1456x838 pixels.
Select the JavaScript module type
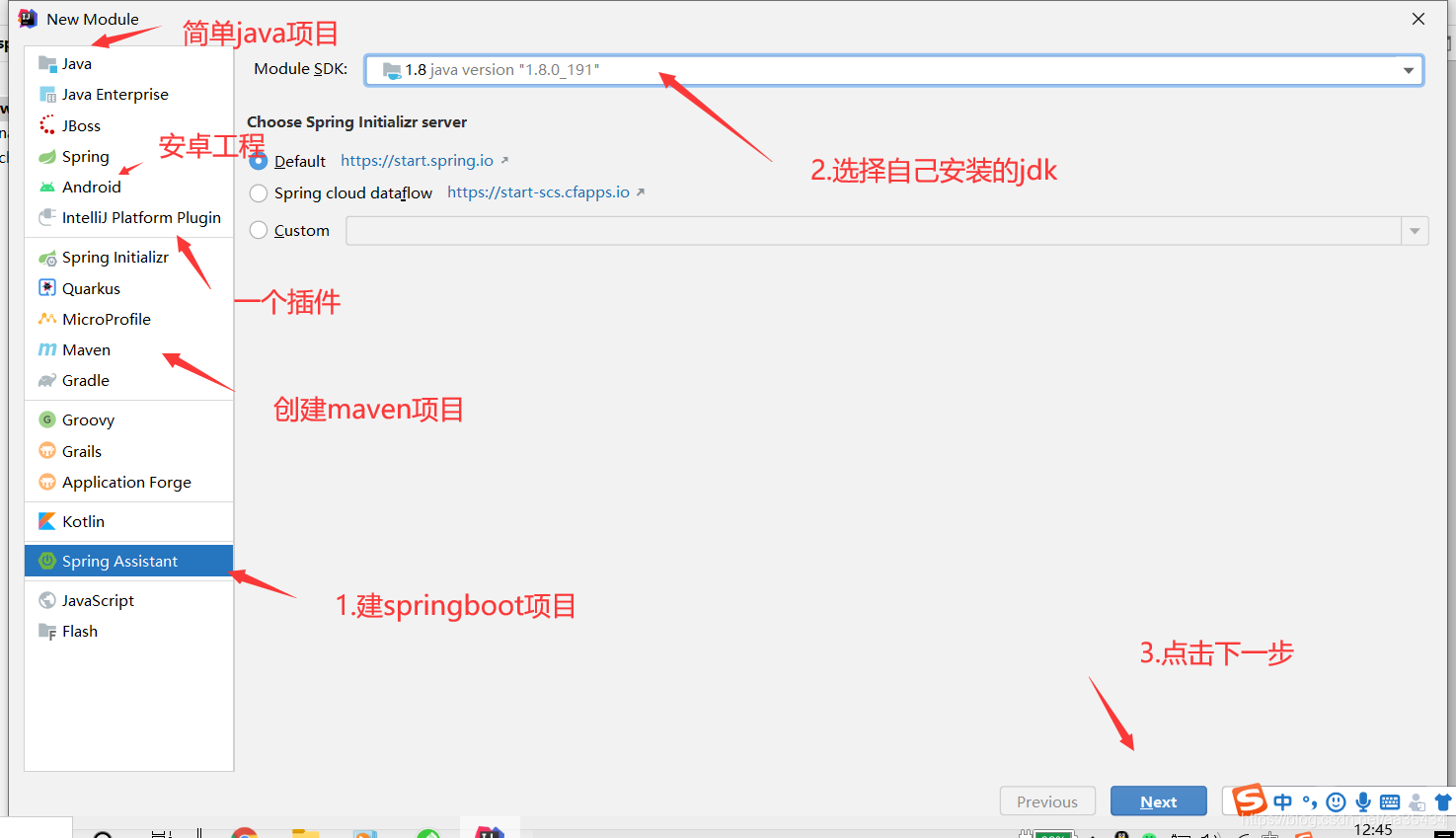[128, 600]
